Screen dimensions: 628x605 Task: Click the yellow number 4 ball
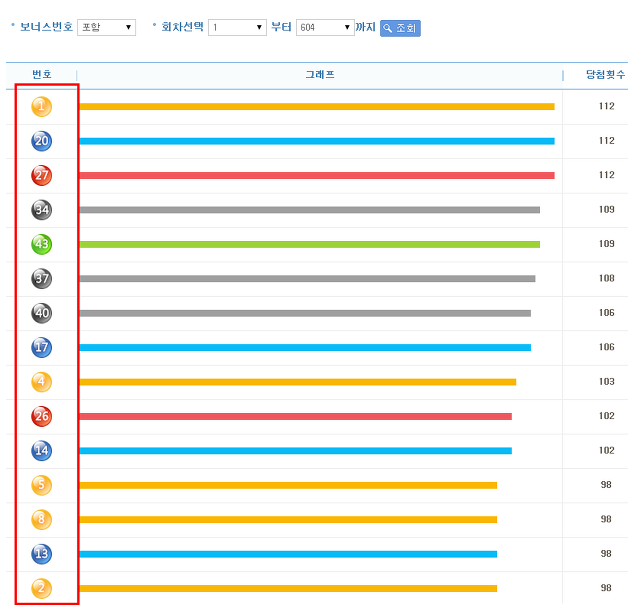pyautogui.click(x=42, y=382)
